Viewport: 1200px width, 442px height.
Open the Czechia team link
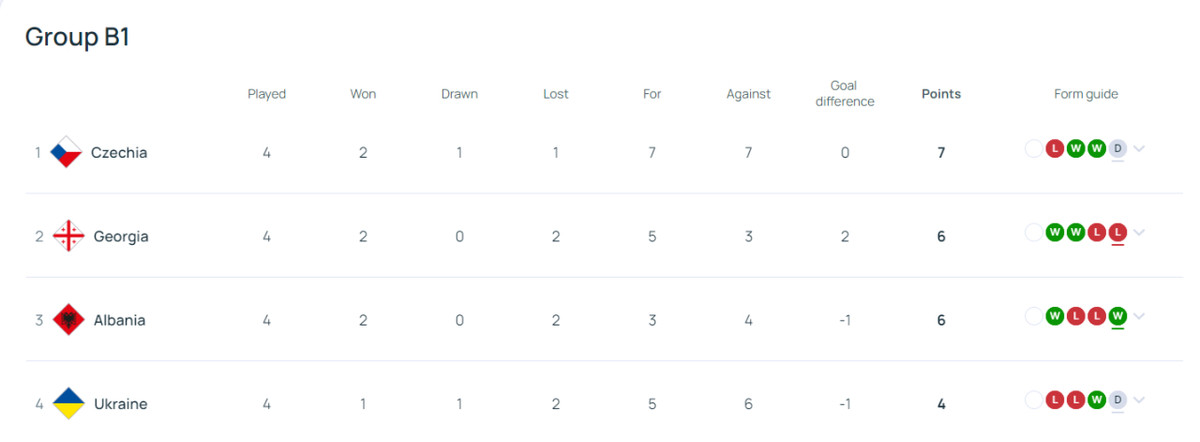pos(119,153)
